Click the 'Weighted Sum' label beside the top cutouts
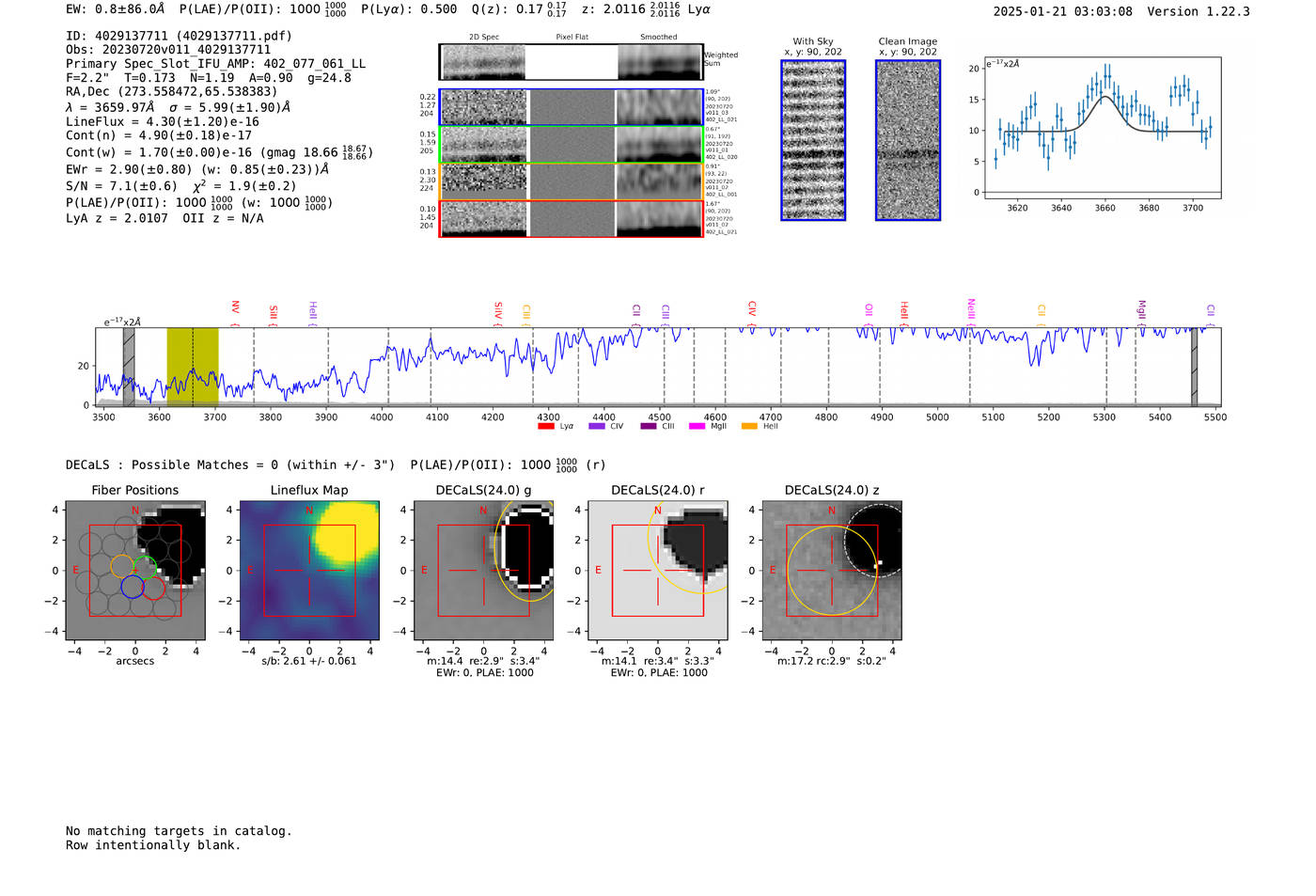 click(x=721, y=59)
